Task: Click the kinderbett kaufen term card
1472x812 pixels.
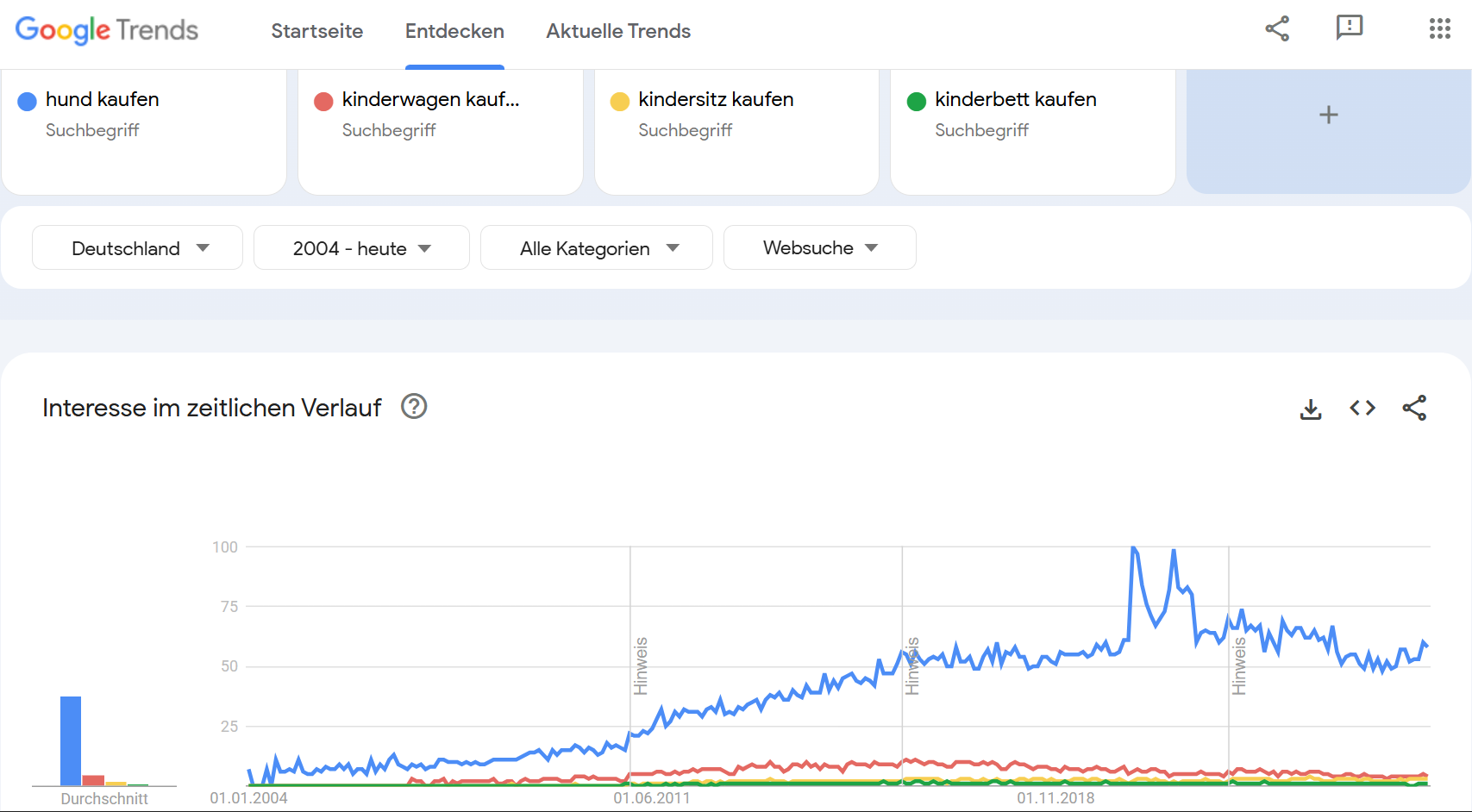Action: pyautogui.click(x=1032, y=129)
